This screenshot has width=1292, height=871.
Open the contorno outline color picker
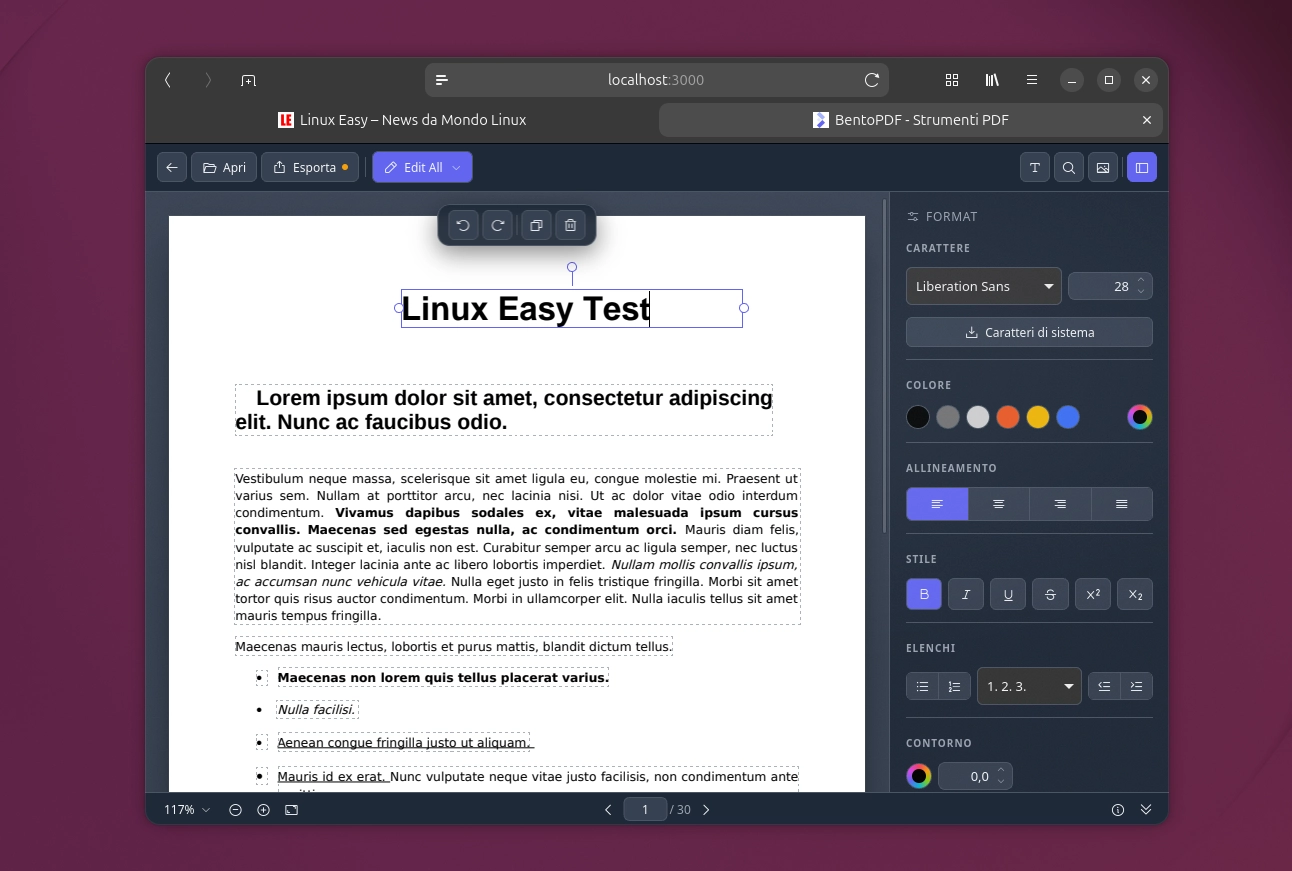coord(919,776)
